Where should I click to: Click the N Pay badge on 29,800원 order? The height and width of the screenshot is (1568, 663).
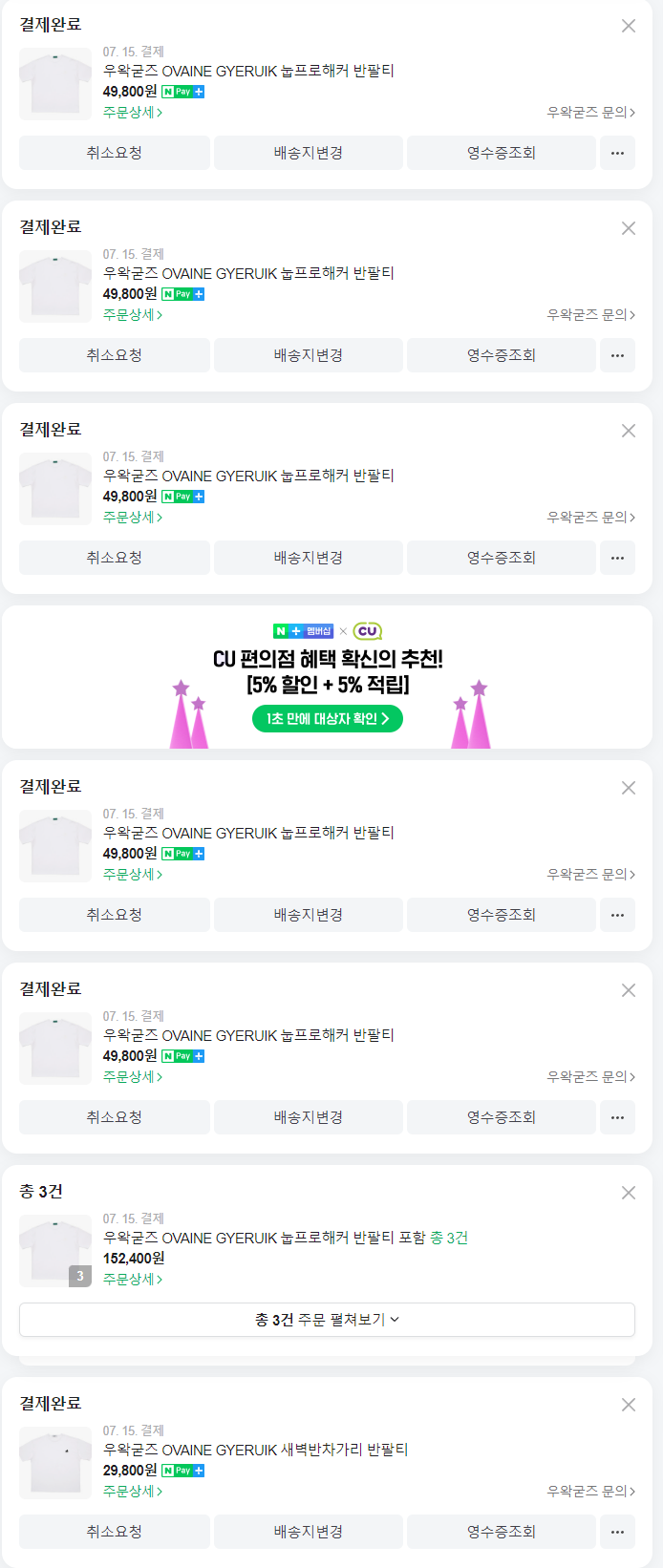pos(182,1471)
